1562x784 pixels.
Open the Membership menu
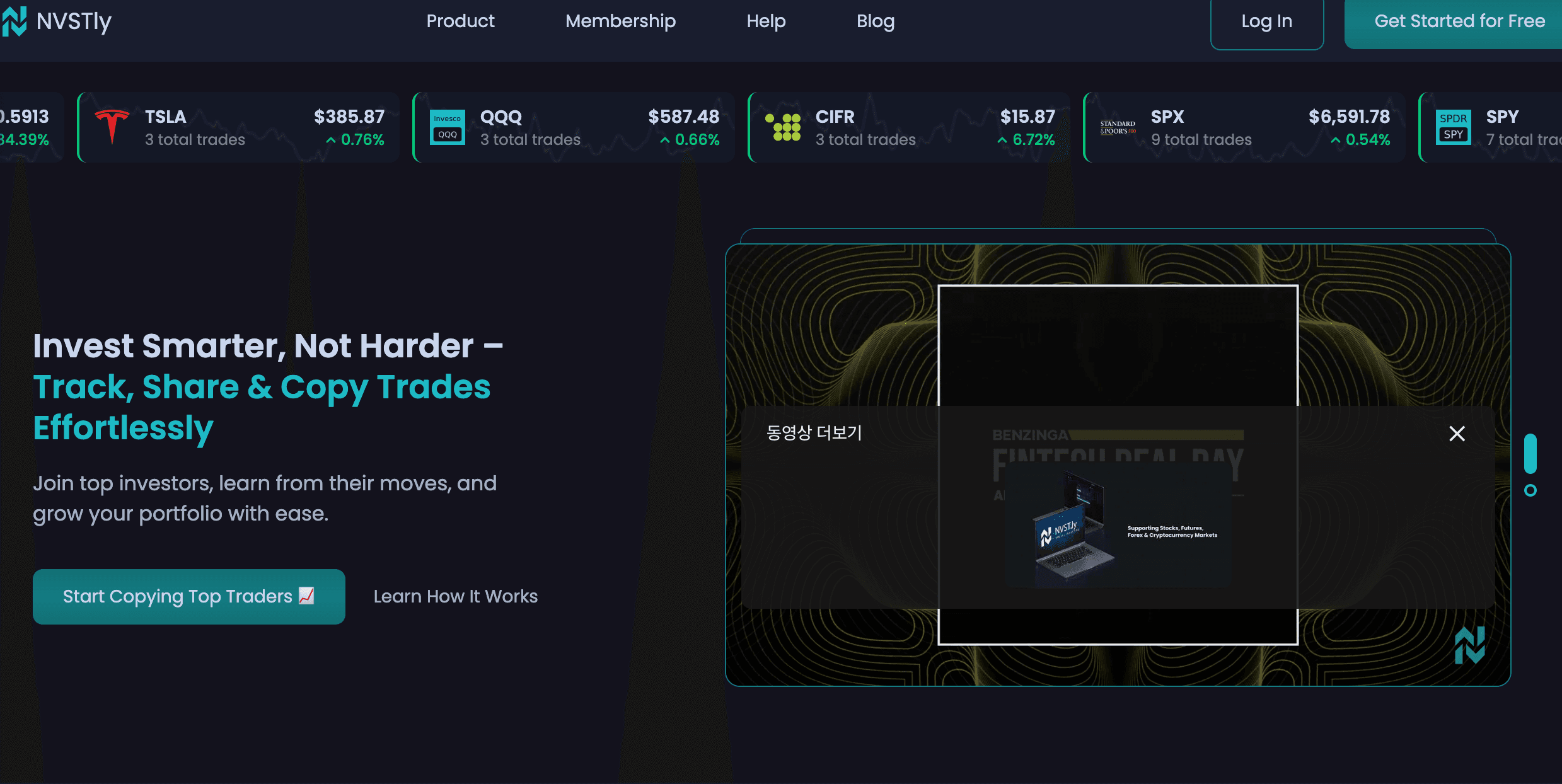click(620, 21)
